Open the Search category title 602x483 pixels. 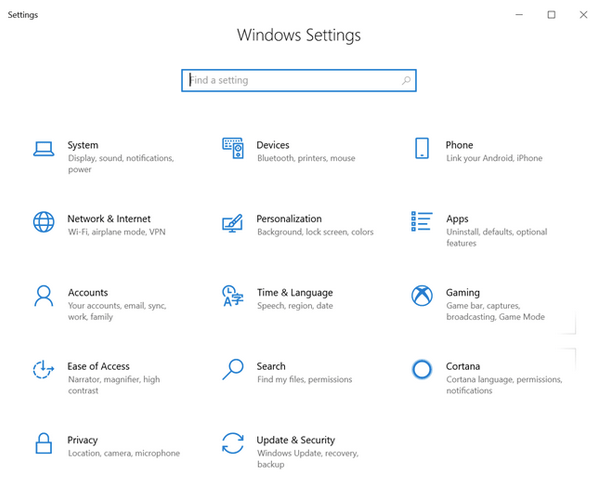tap(271, 366)
